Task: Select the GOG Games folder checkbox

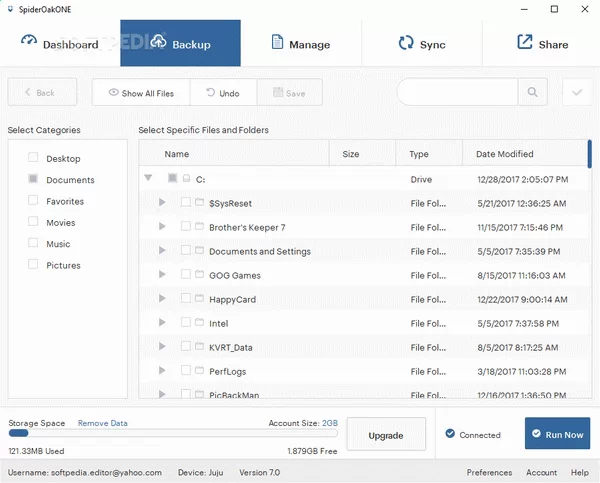Action: [186, 274]
